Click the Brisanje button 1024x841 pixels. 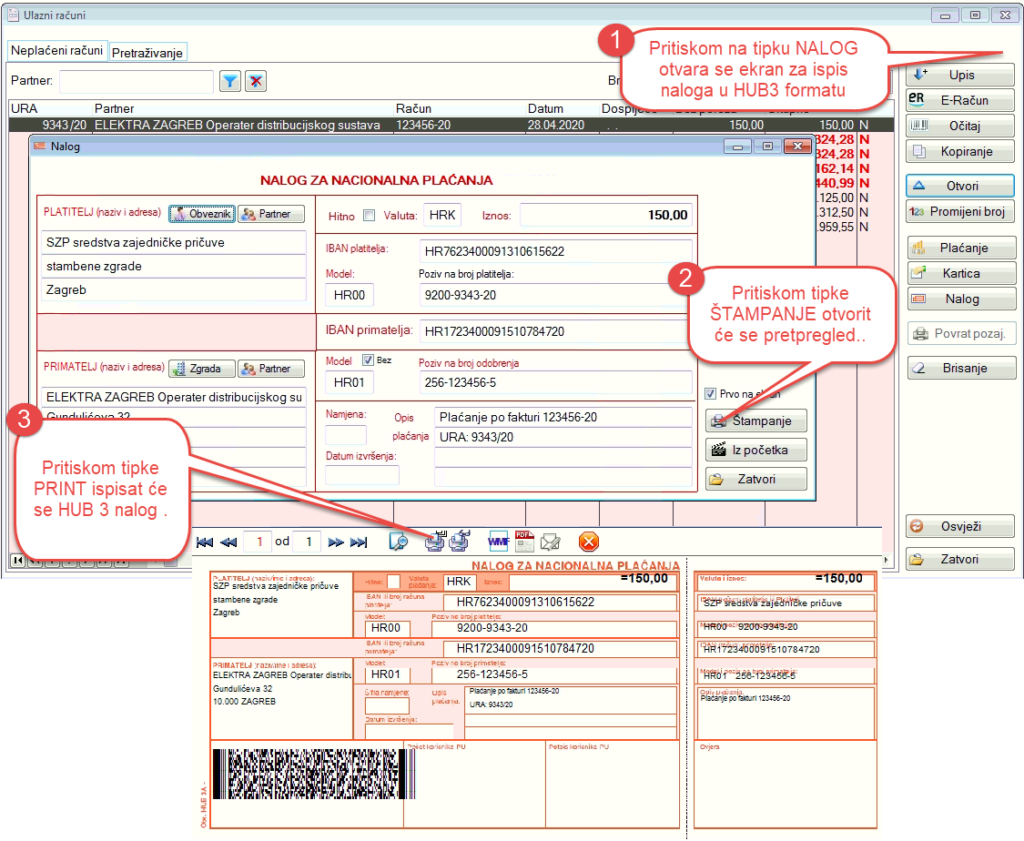click(961, 368)
